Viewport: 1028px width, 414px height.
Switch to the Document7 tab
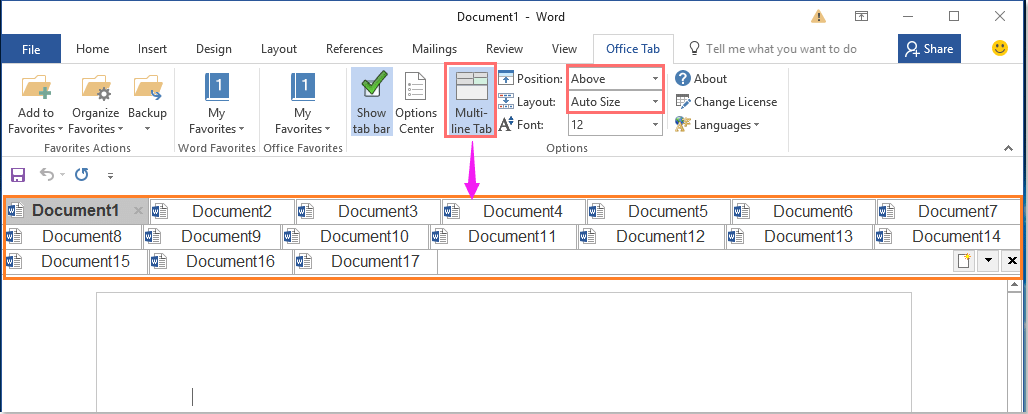click(x=948, y=211)
